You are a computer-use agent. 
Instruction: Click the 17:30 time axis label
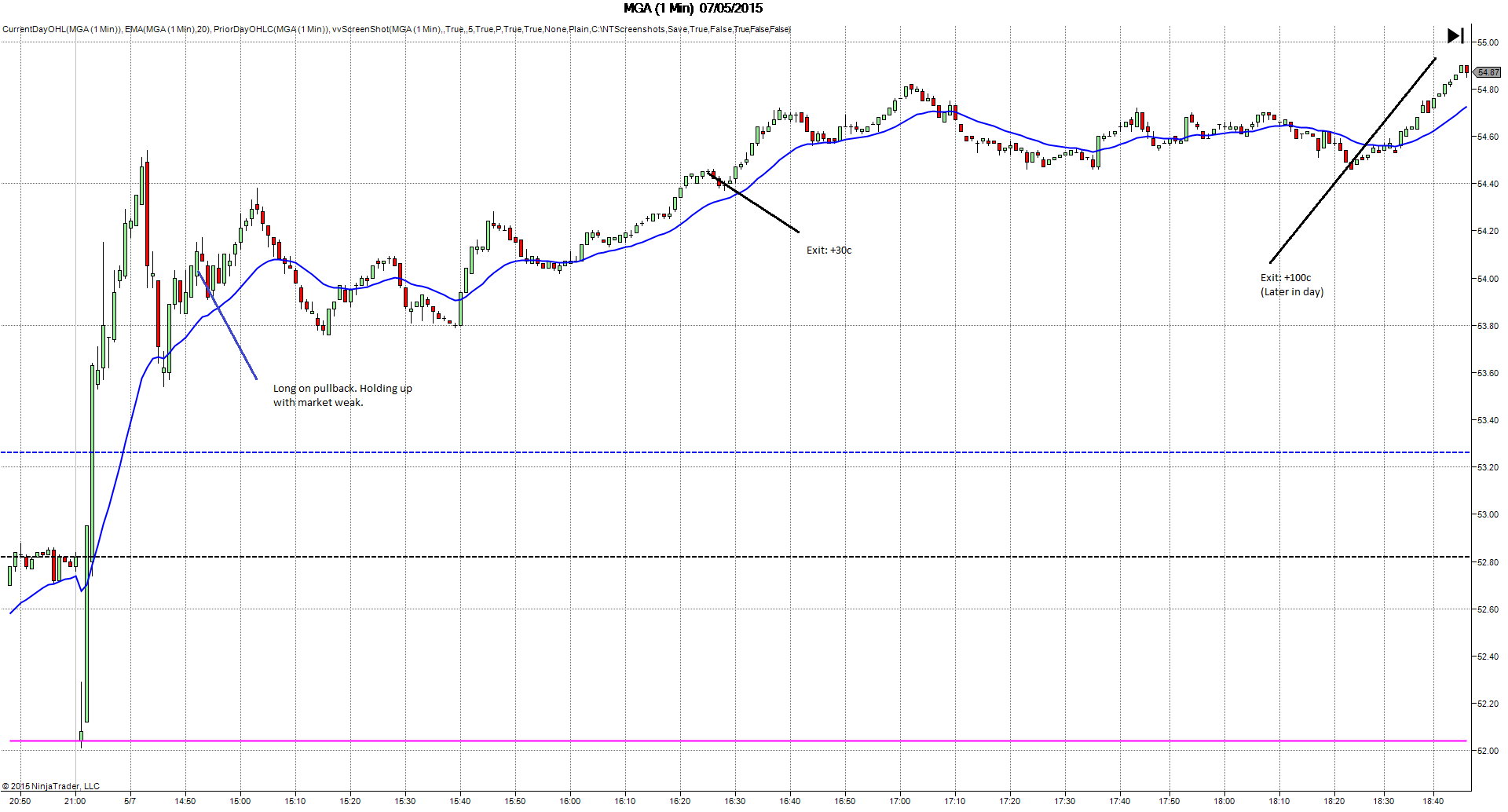coord(1065,801)
